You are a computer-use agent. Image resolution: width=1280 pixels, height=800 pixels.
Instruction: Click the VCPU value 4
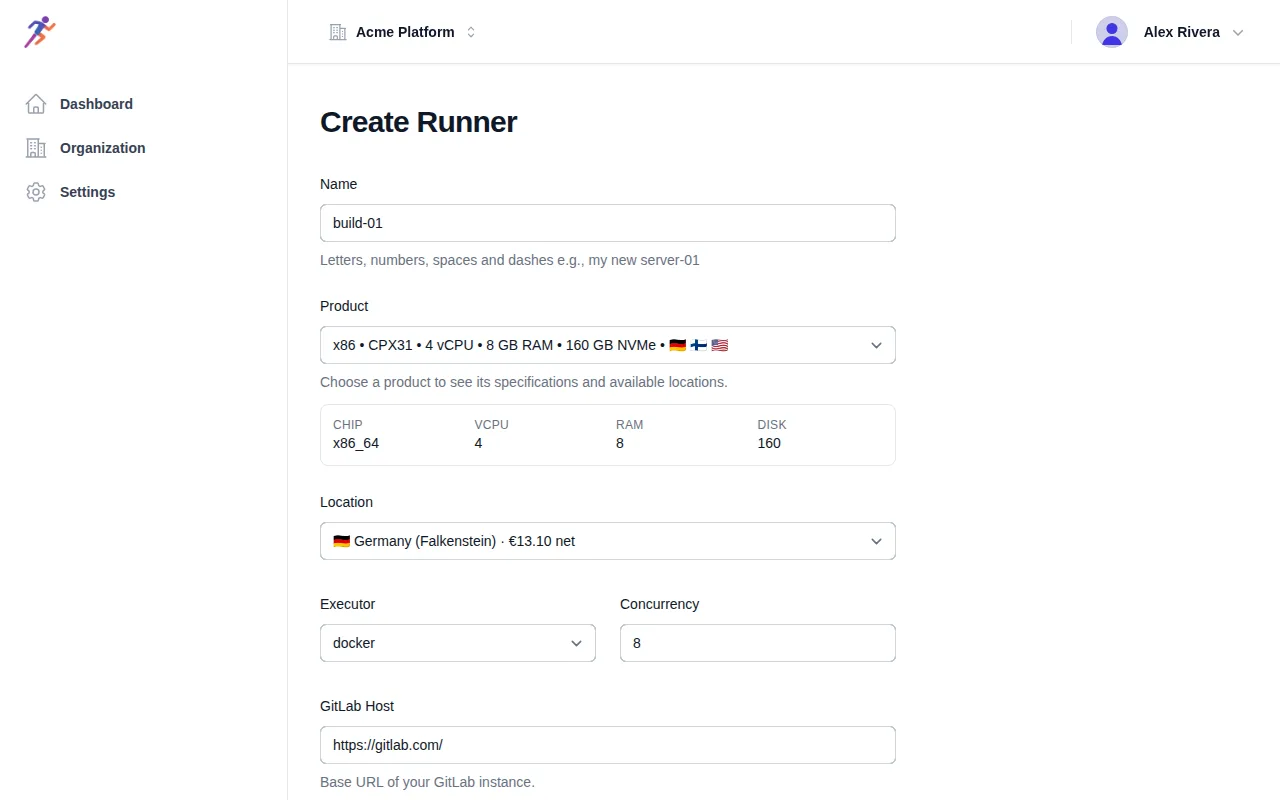478,443
